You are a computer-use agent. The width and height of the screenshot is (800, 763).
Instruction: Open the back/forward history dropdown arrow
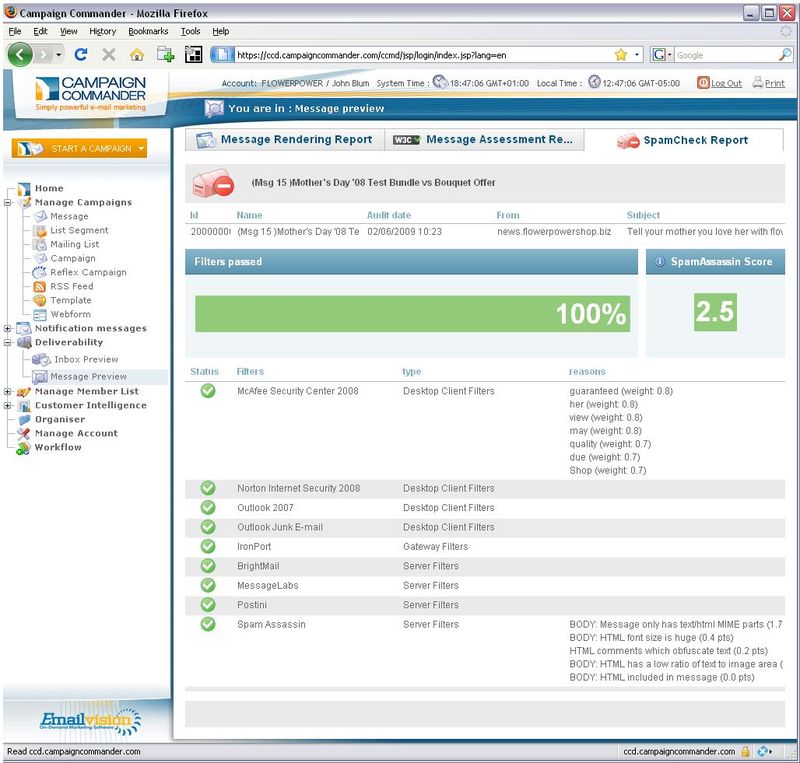[x=59, y=55]
